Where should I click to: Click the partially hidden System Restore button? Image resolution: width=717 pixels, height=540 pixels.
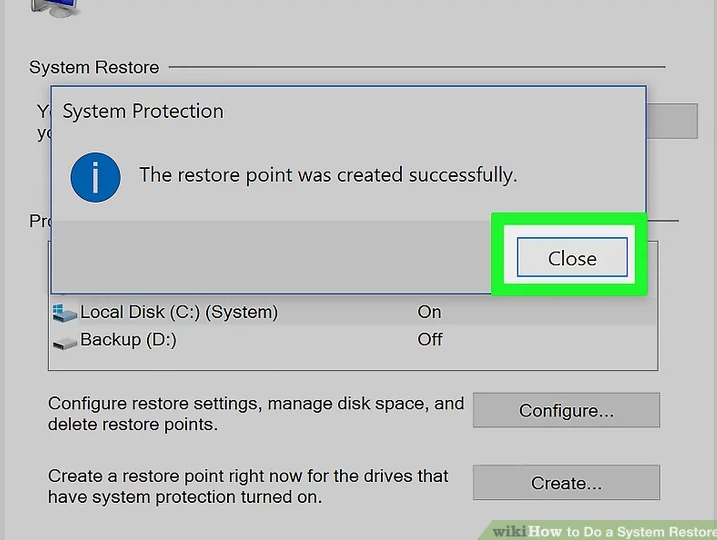(x=671, y=120)
